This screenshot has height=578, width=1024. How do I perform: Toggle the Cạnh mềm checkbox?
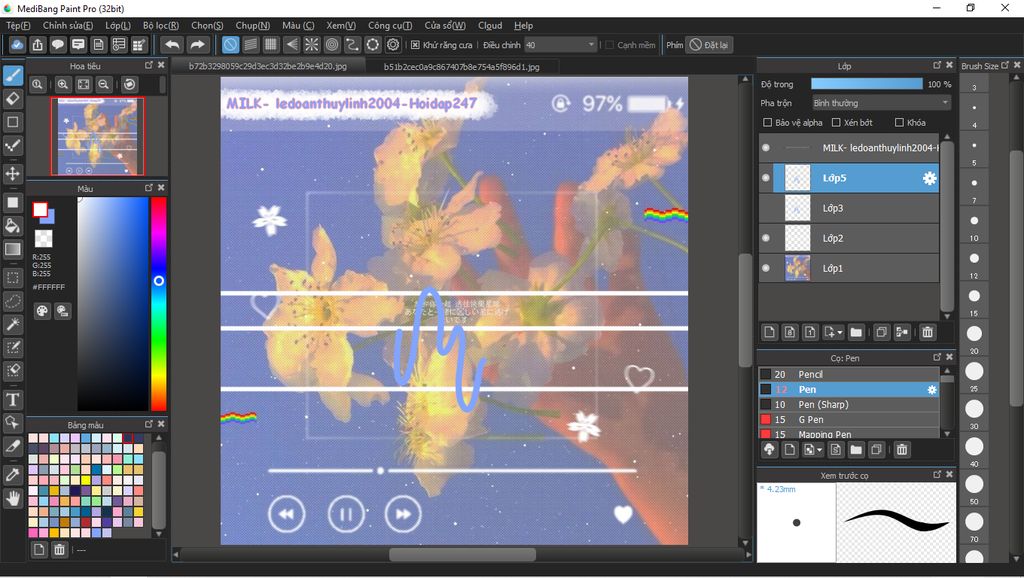click(609, 45)
